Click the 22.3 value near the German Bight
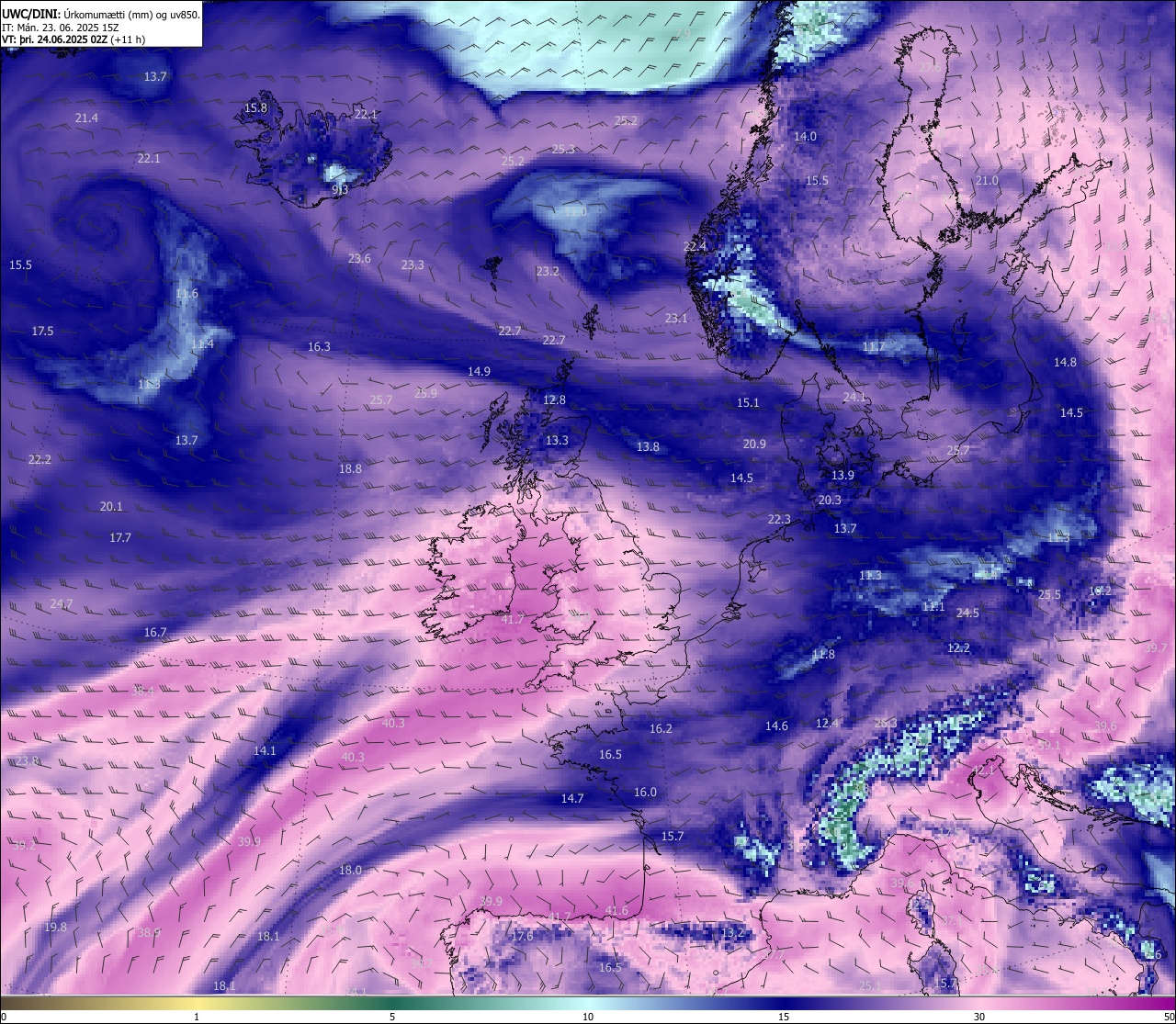Viewport: 1176px width, 1024px height. point(779,520)
